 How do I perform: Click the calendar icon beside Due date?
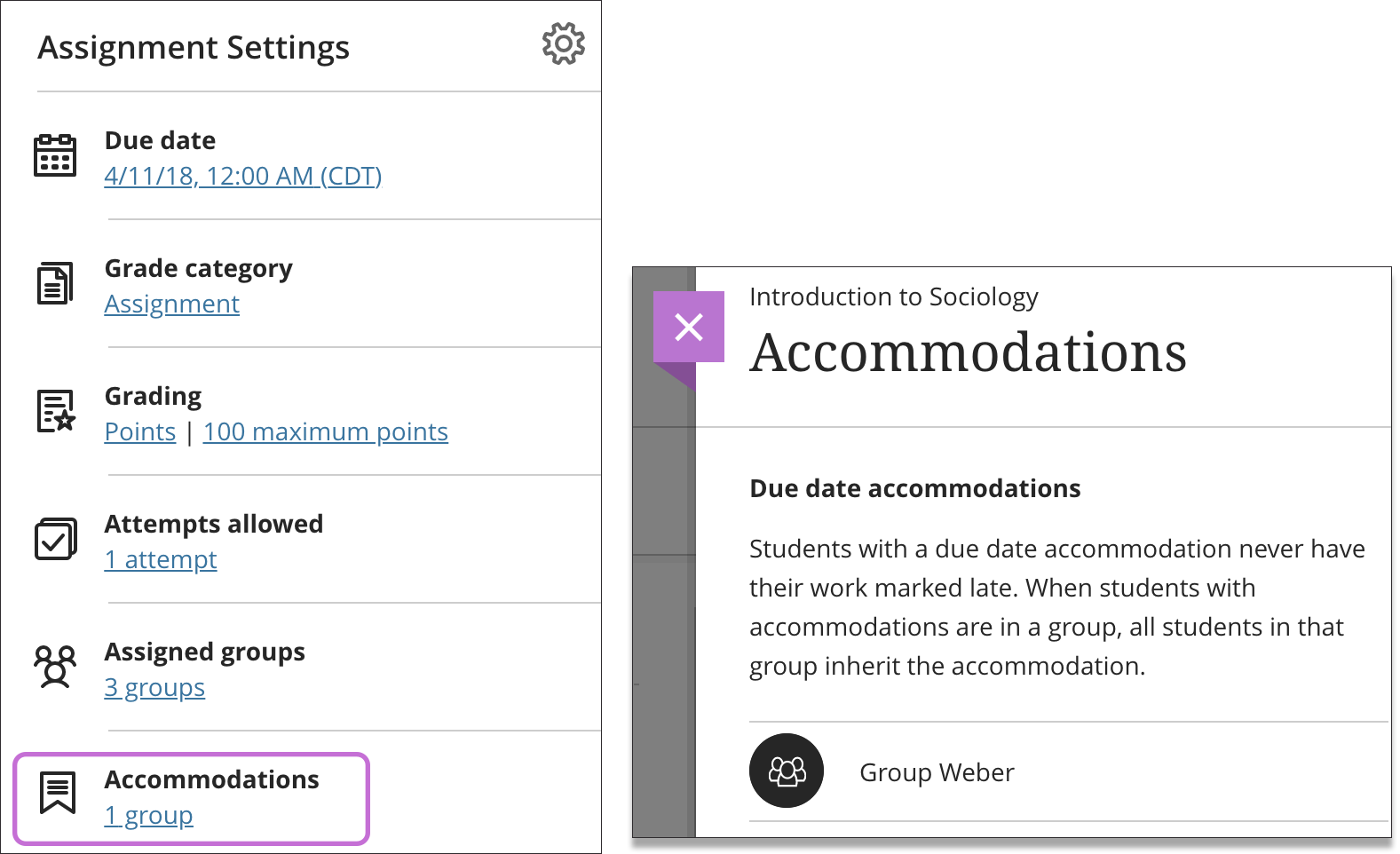tap(55, 155)
